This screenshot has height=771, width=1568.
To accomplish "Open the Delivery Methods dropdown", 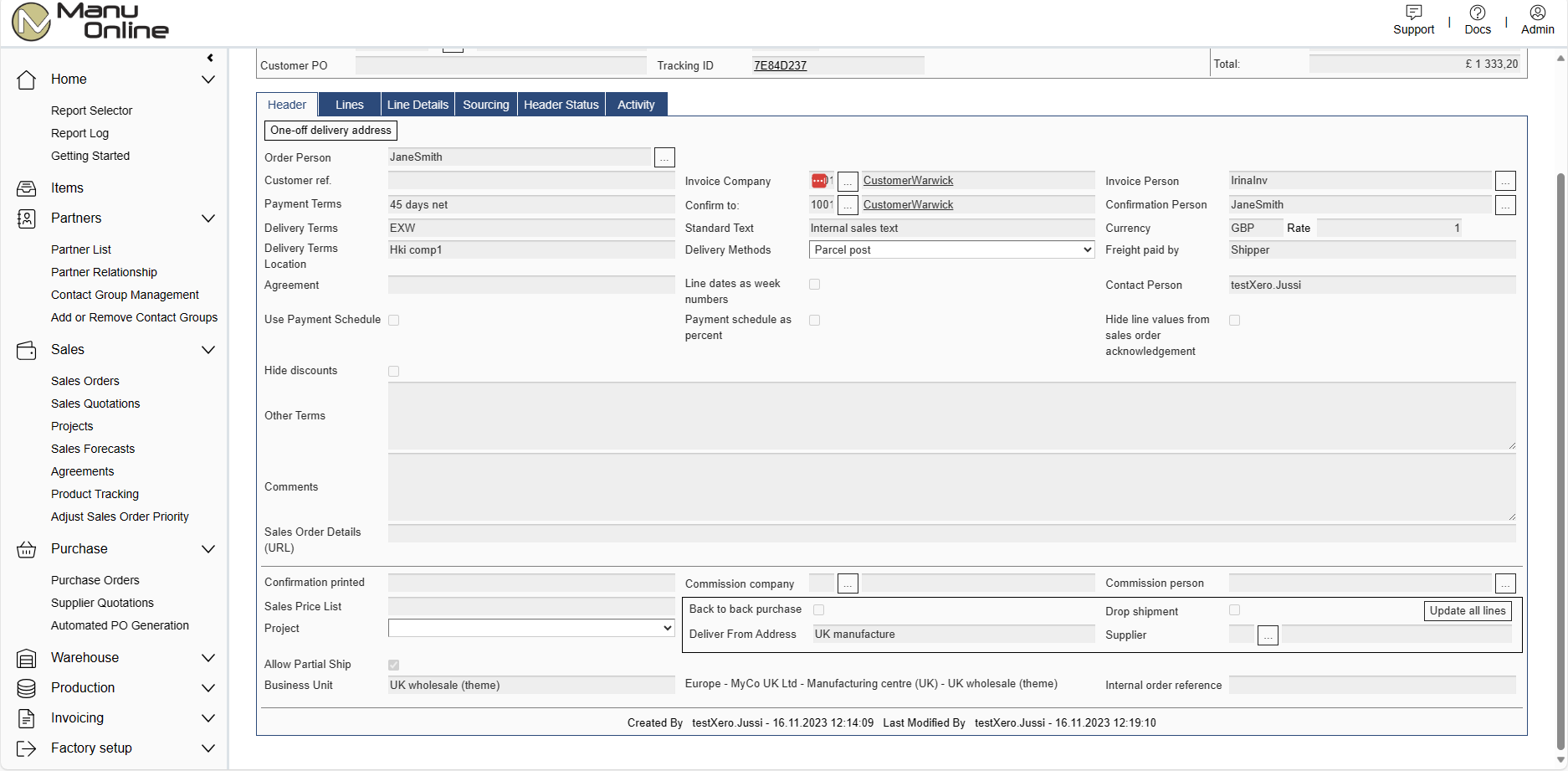I will pos(951,250).
